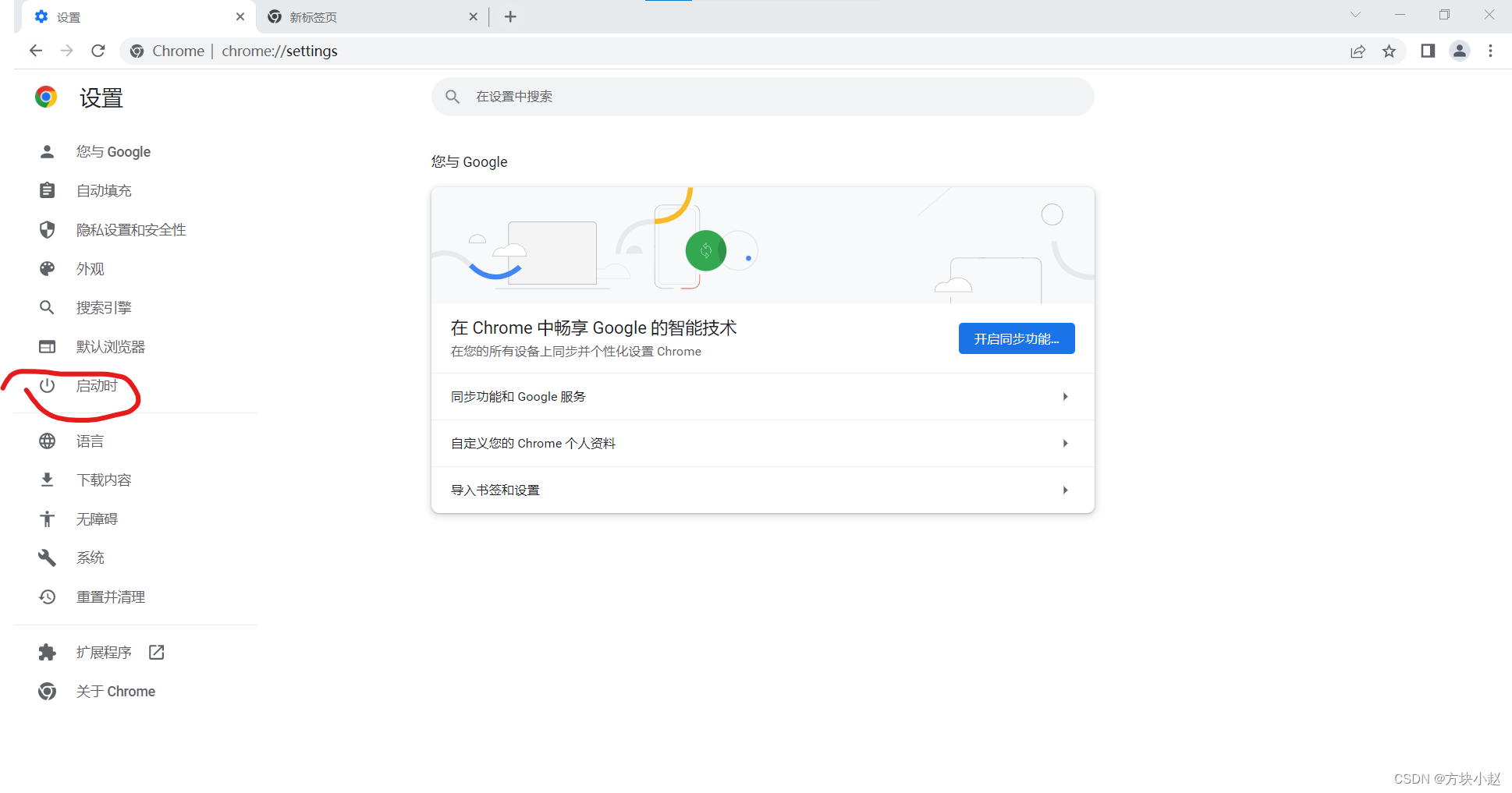Image resolution: width=1512 pixels, height=793 pixels.
Task: Open 语言 settings section
Action: point(90,441)
